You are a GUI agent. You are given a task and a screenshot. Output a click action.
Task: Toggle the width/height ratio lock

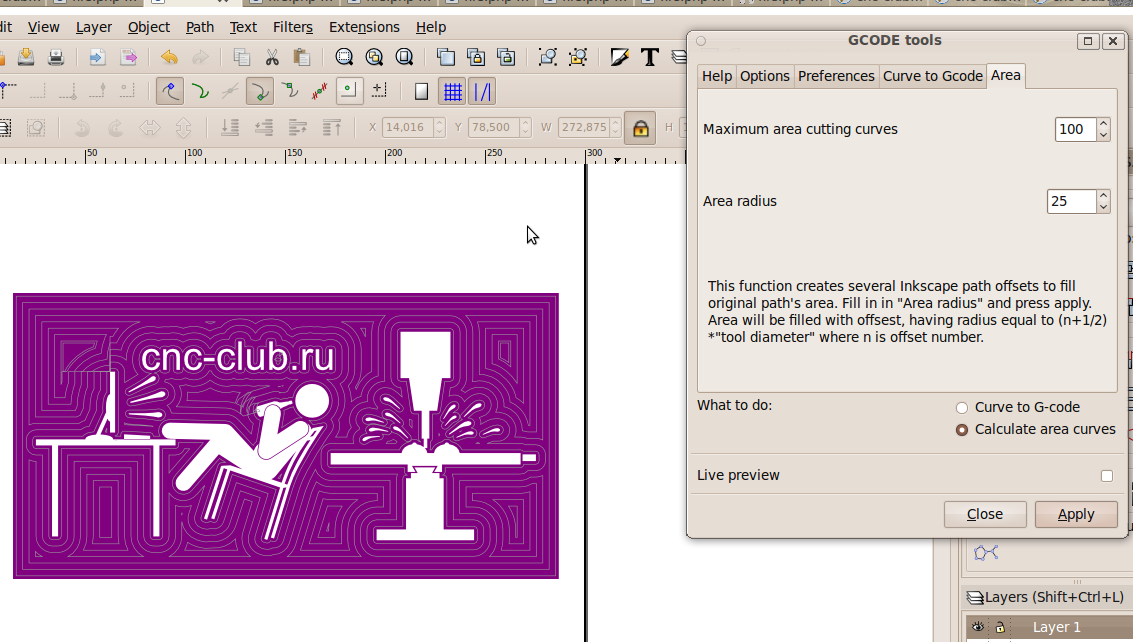pos(640,129)
